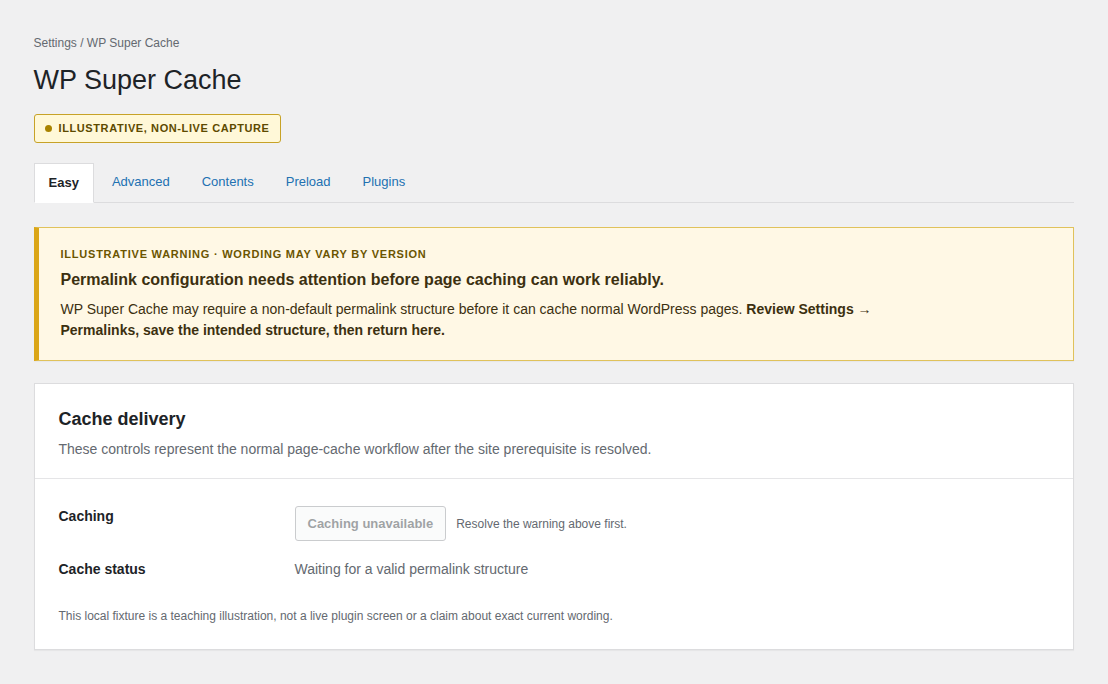The image size is (1108, 684).
Task: Click the Settings / WP Super Cache breadcrumb
Action: [x=107, y=43]
